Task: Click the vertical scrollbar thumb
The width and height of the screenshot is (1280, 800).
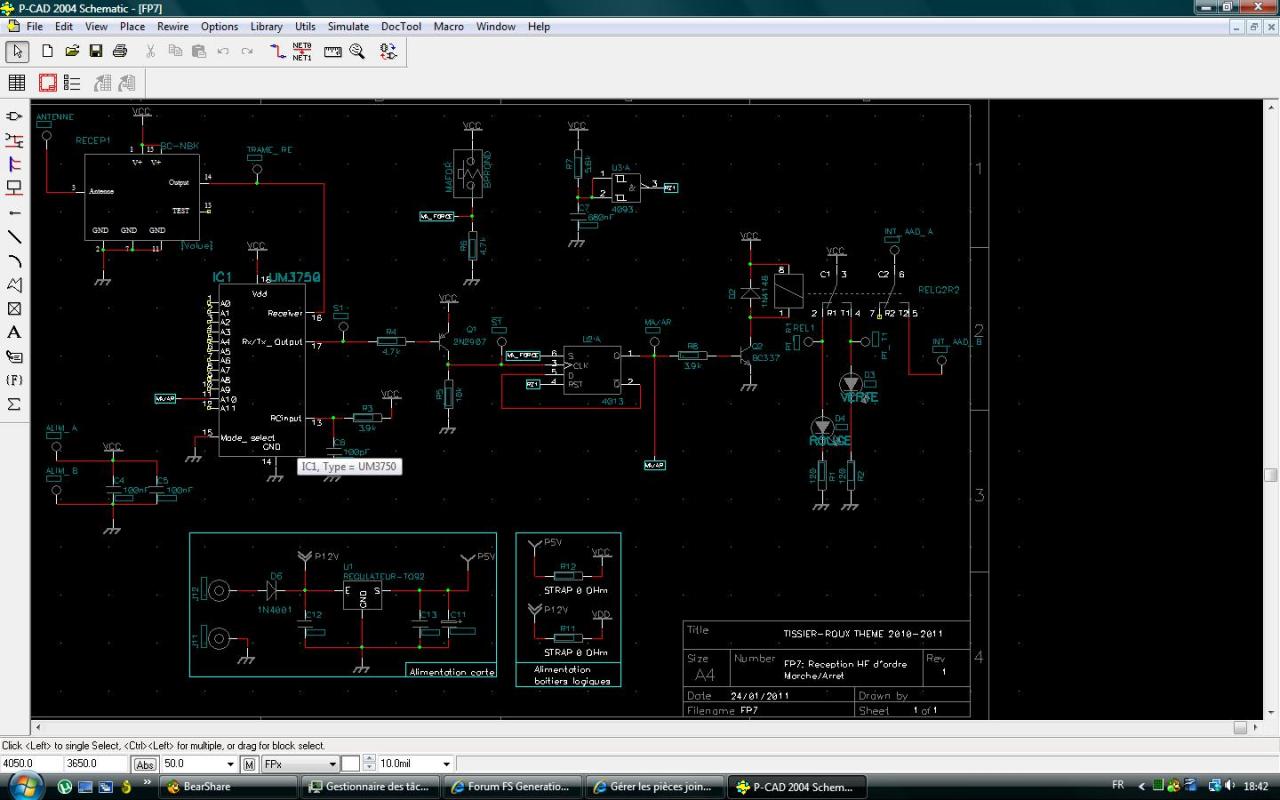Action: tap(1271, 475)
